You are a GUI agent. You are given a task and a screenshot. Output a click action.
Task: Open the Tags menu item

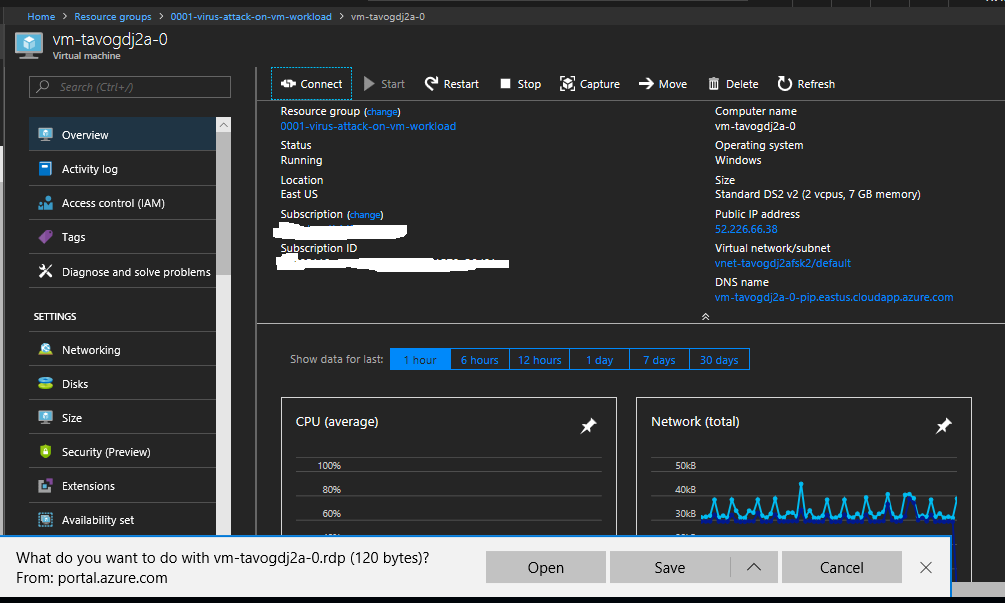122,236
